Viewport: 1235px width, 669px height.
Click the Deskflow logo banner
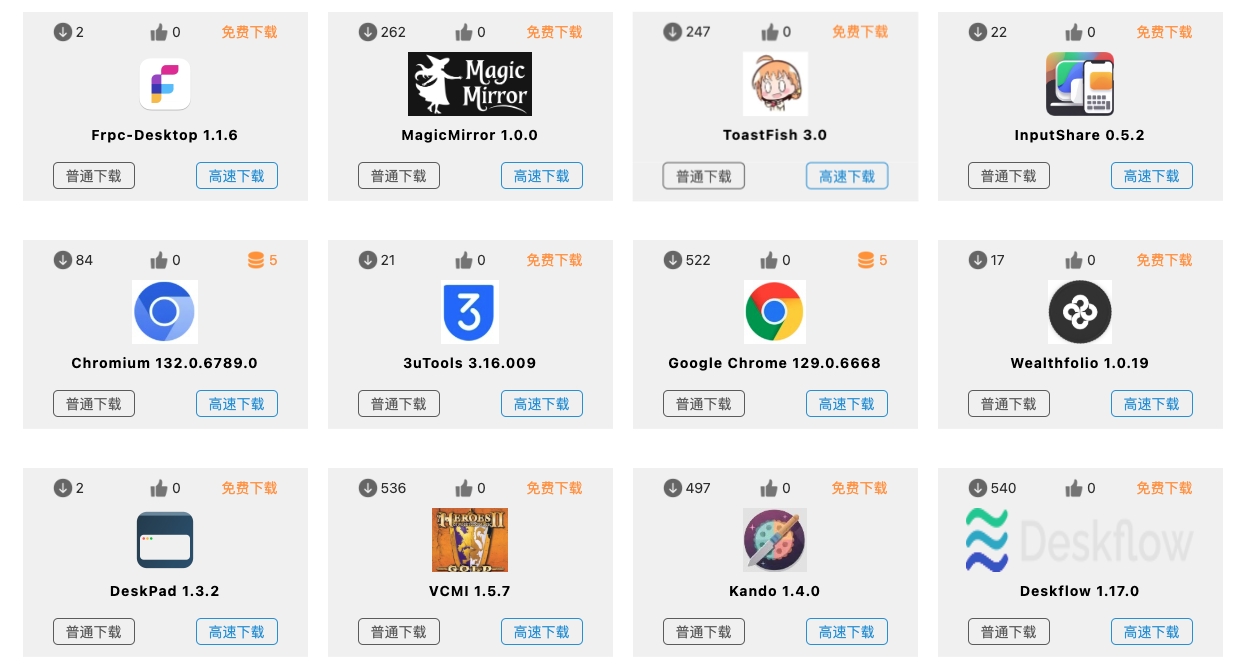click(1080, 540)
